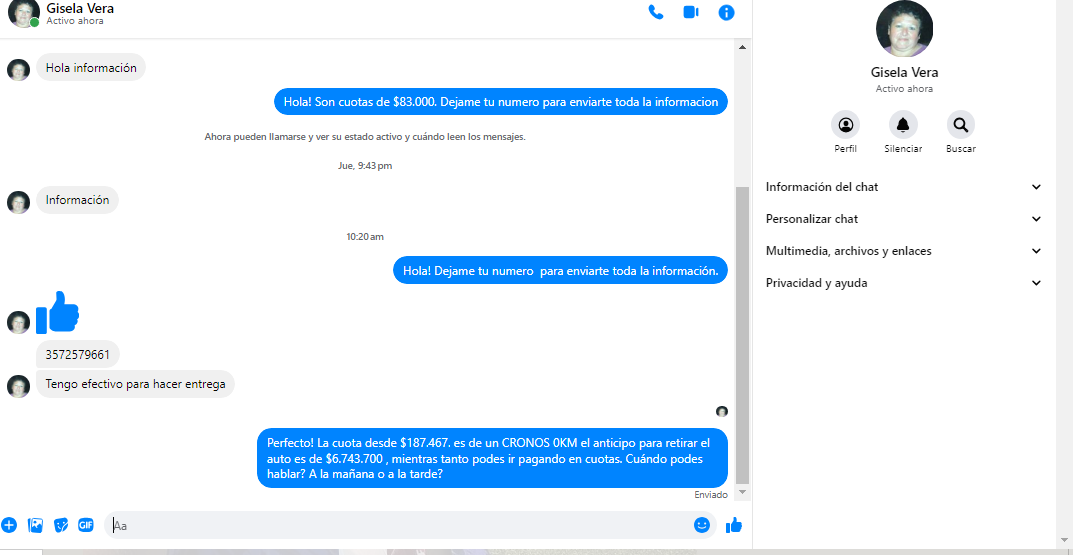
Task: Expand Privacidad y ayuda section
Action: coord(903,283)
